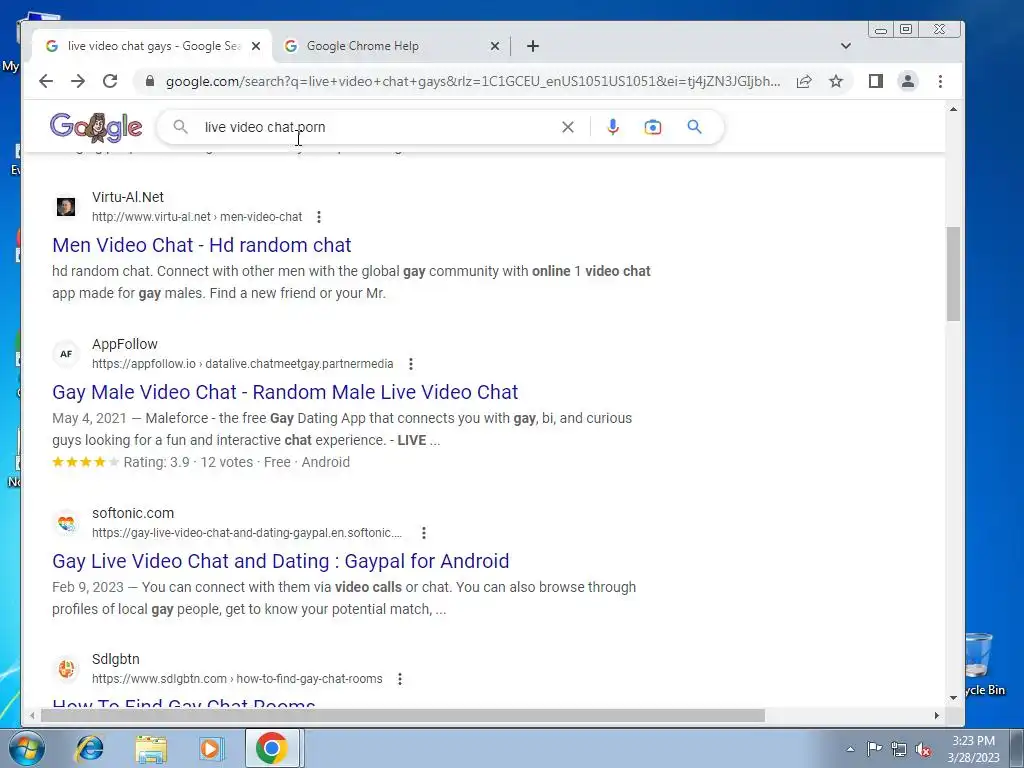Open the Action Center flag icon
Image resolution: width=1024 pixels, height=768 pixels.
(874, 749)
